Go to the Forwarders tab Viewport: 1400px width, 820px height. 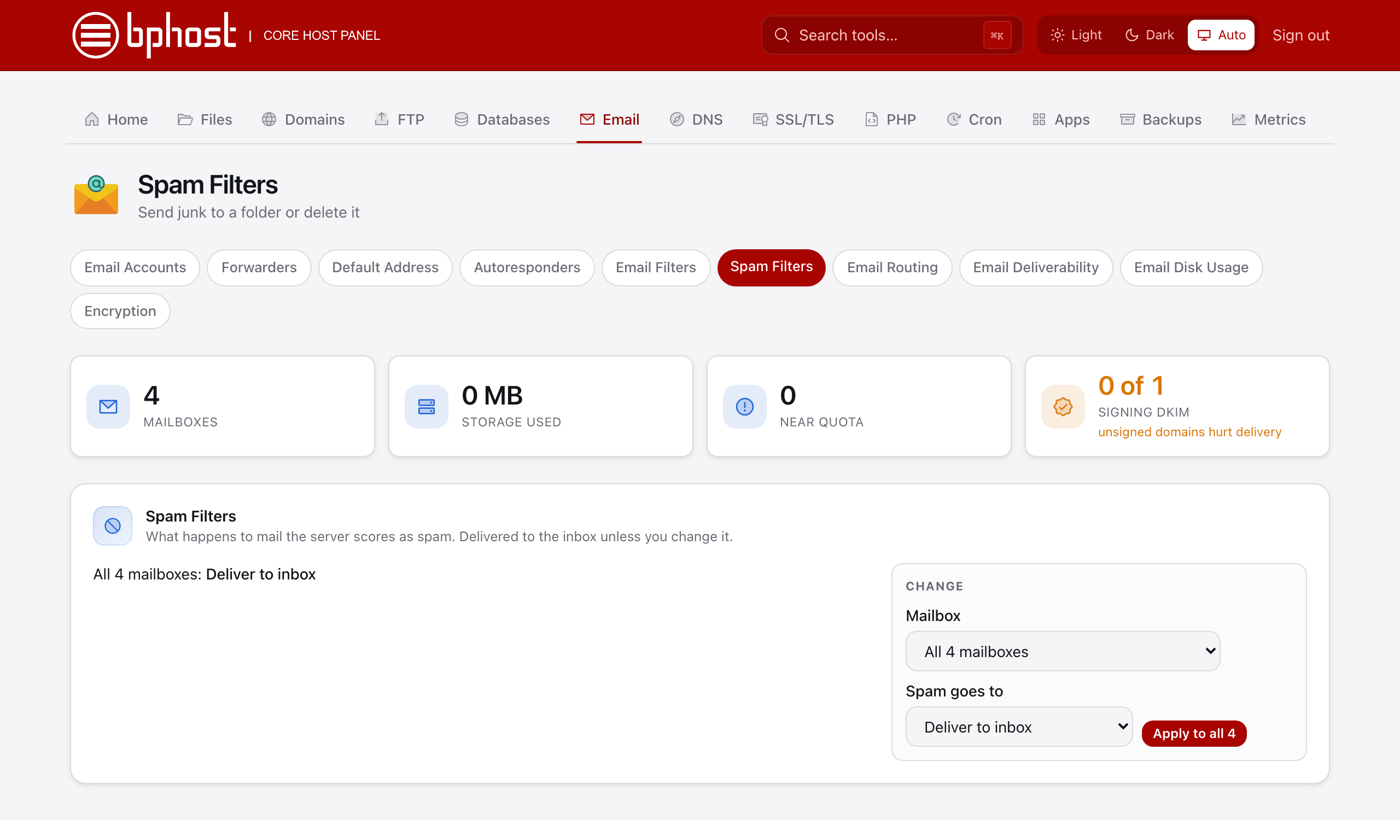point(259,267)
